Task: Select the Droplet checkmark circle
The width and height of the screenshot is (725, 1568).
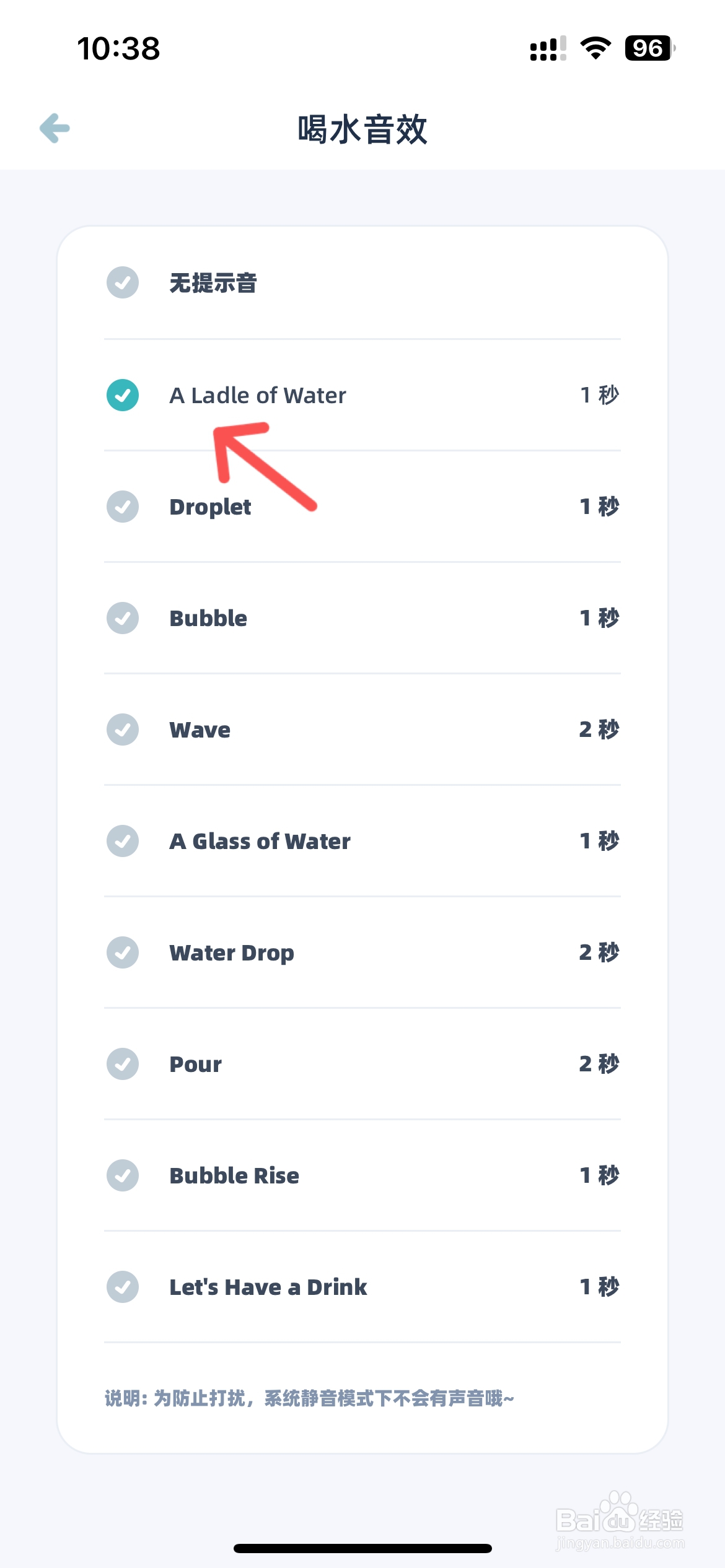Action: [x=123, y=507]
